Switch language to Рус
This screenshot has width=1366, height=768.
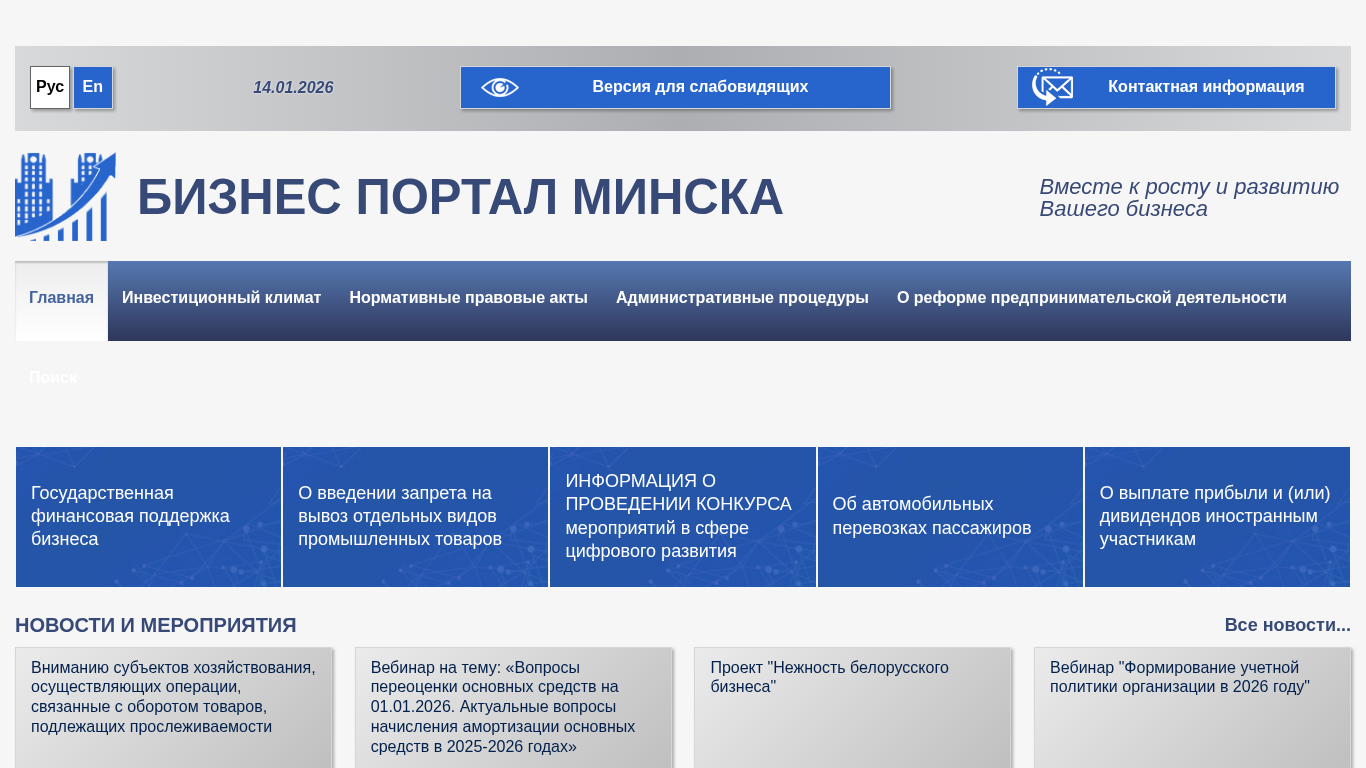click(50, 87)
